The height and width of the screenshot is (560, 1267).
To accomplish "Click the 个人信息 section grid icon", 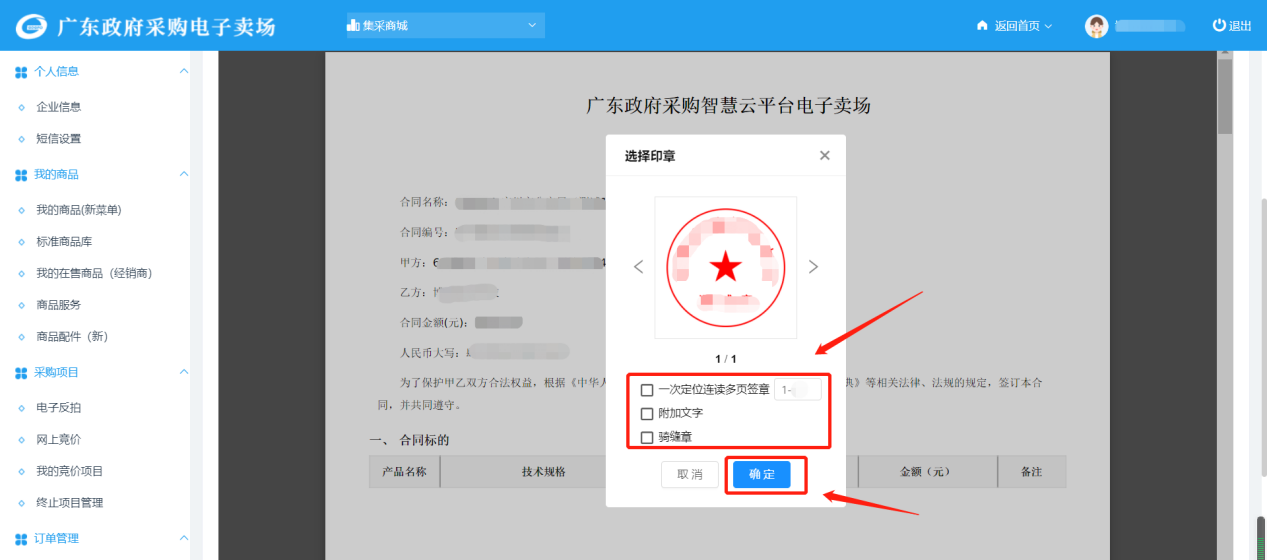I will 21,72.
